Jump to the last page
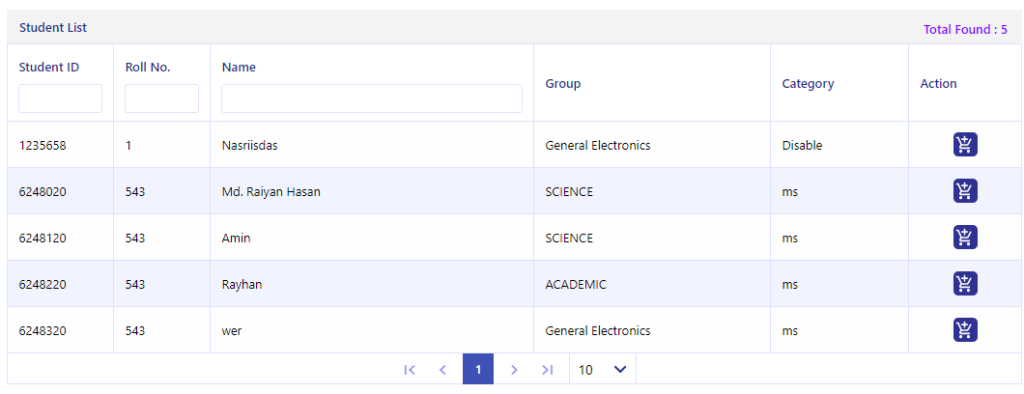 point(547,370)
